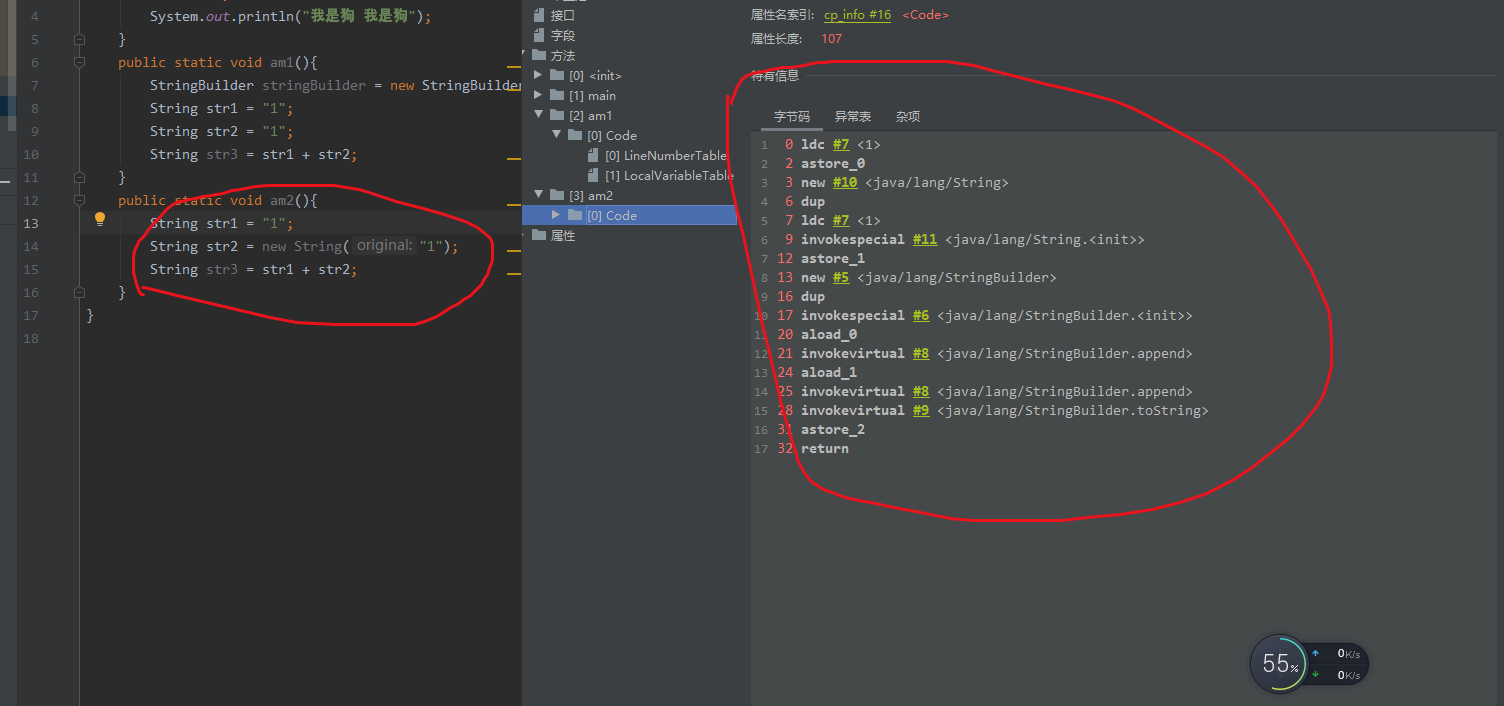Select the [1] main tree item
The width and height of the screenshot is (1504, 706).
click(x=592, y=95)
